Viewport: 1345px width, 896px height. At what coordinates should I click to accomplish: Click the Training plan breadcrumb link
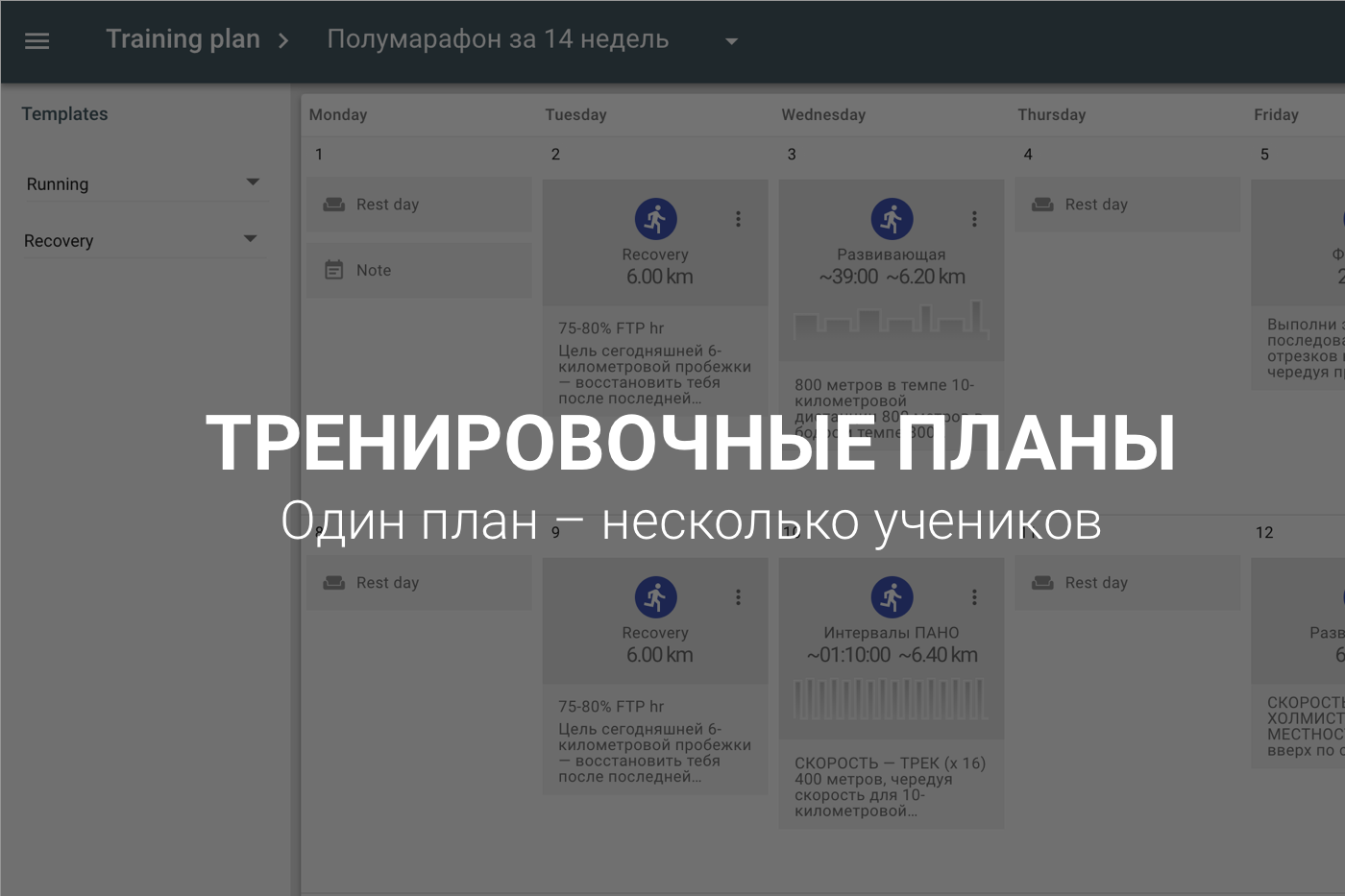click(183, 38)
